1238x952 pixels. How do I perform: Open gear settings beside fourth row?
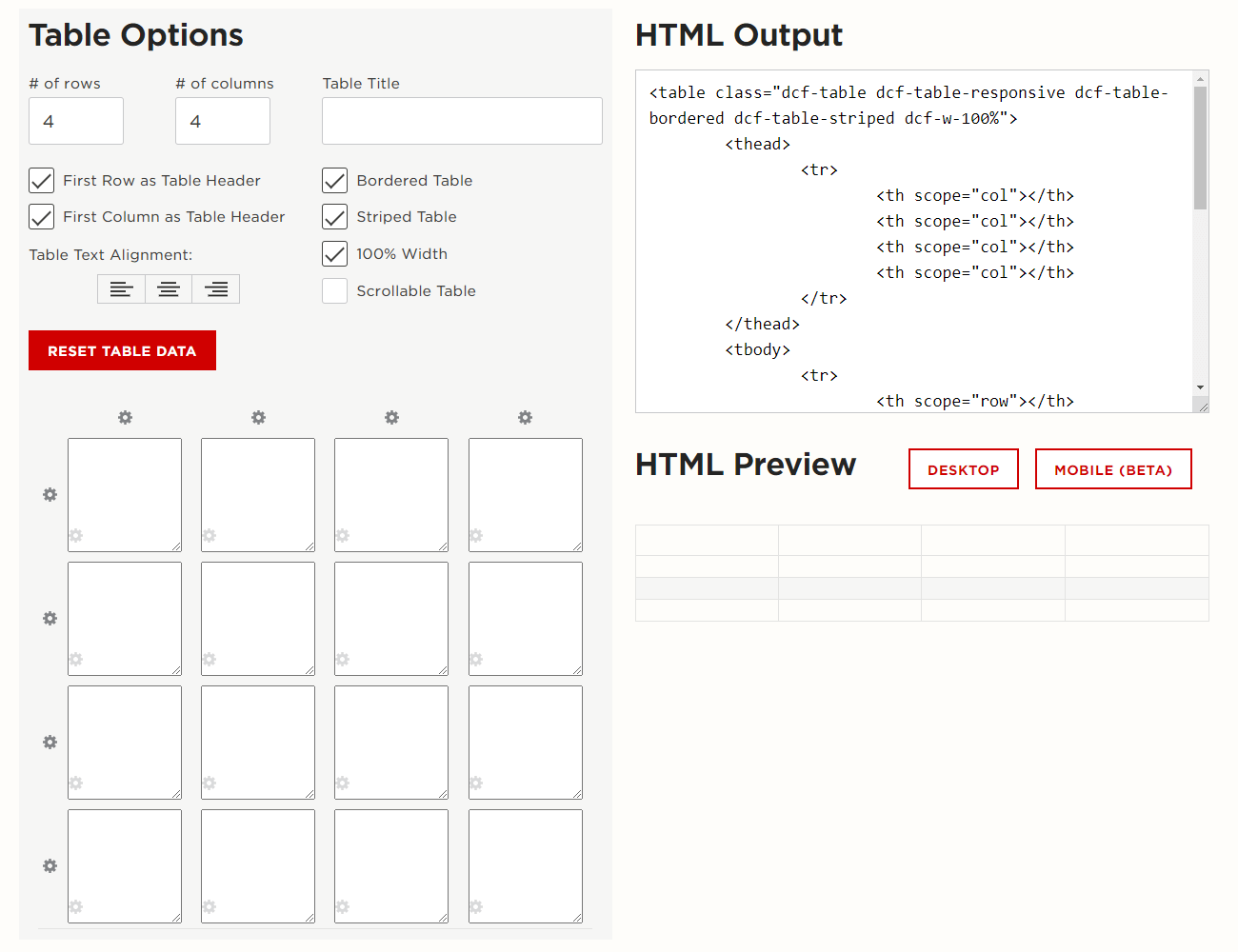click(x=50, y=866)
